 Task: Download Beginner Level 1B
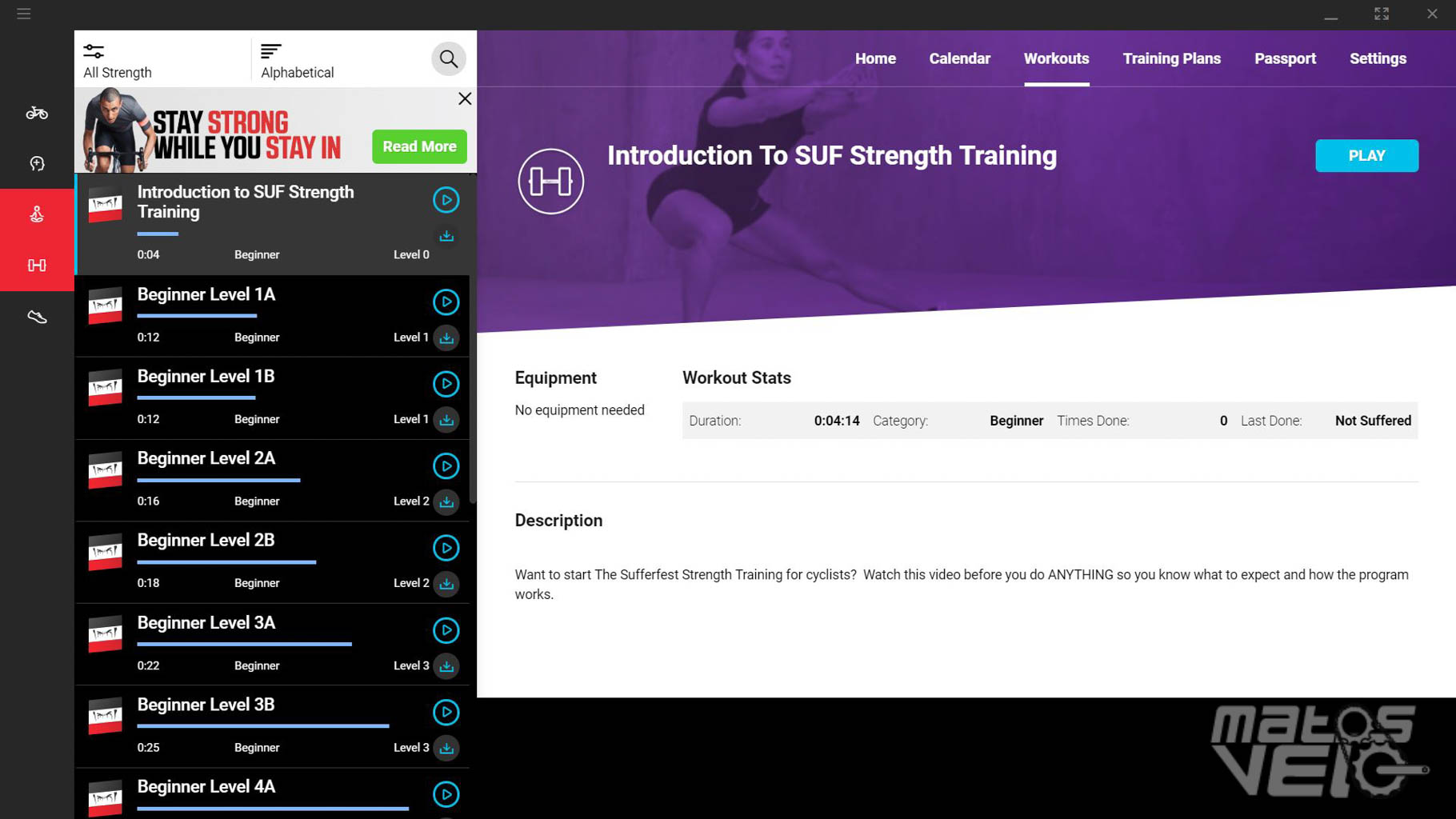coord(446,420)
